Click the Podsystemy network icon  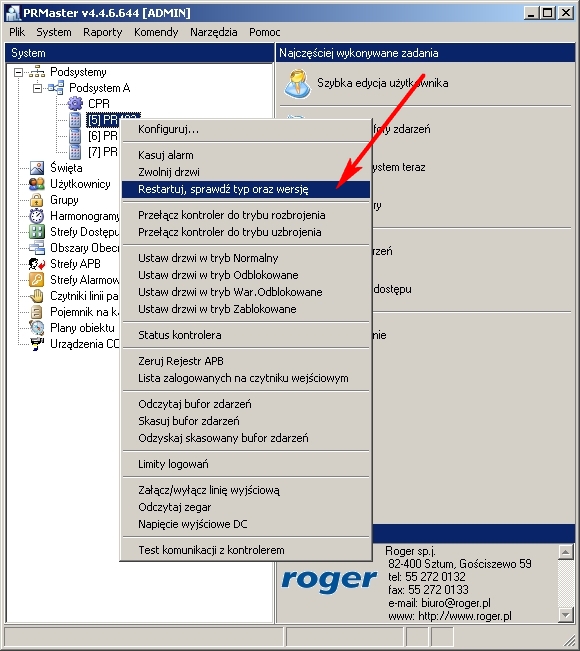pyautogui.click(x=37, y=72)
